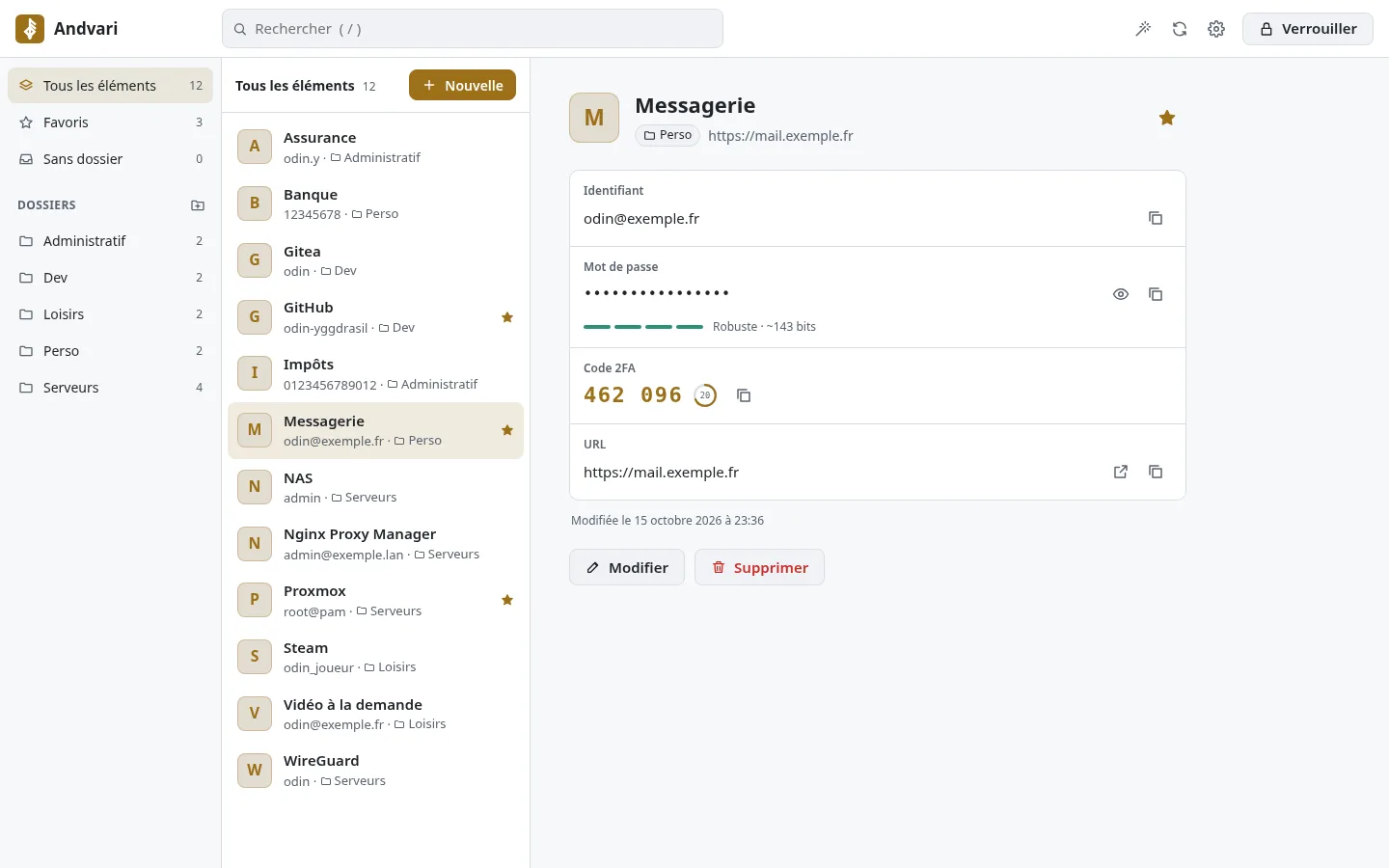1389x868 pixels.
Task: Select the Sans dossier filter
Action: point(110,159)
